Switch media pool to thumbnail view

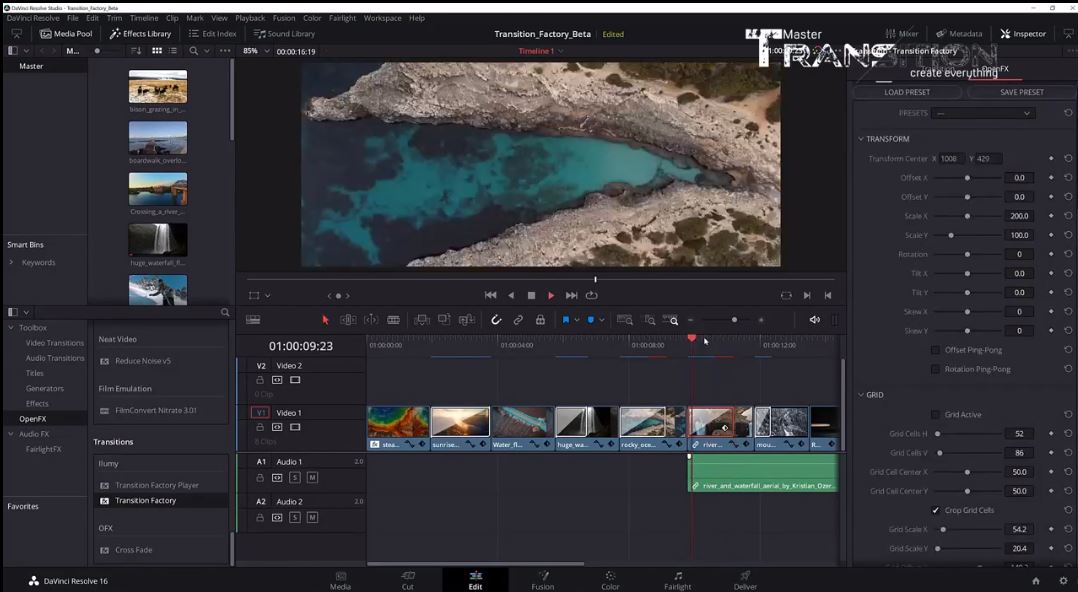pos(157,51)
